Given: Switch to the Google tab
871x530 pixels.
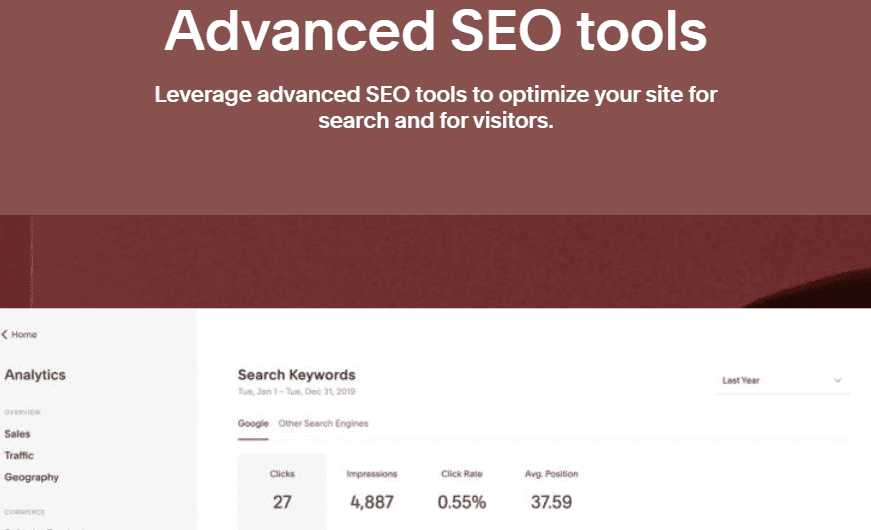Looking at the screenshot, I should point(252,424).
